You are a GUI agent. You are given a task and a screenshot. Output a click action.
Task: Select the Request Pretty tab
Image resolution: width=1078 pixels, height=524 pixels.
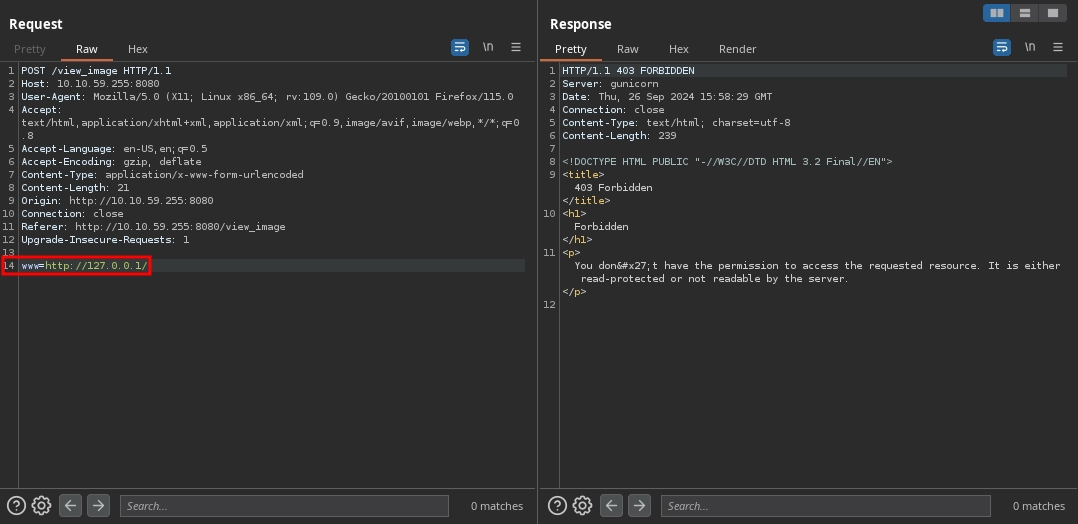[x=30, y=49]
